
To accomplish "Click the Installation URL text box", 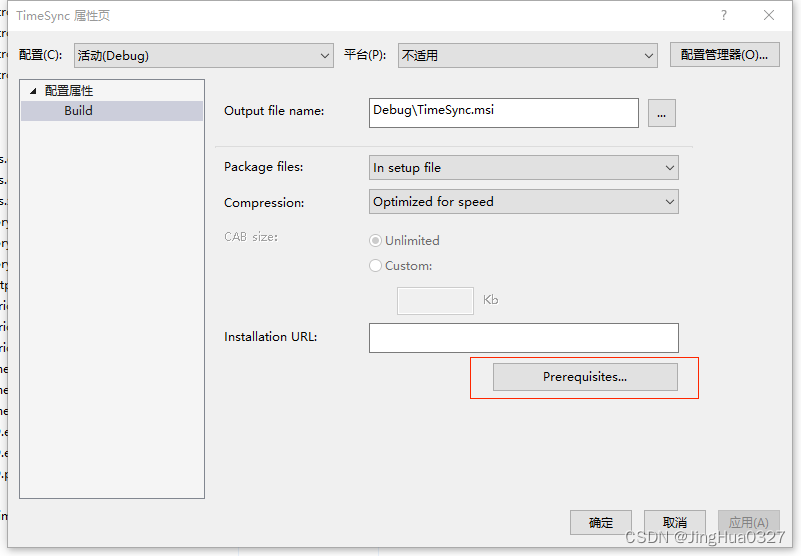I will pyautogui.click(x=523, y=338).
